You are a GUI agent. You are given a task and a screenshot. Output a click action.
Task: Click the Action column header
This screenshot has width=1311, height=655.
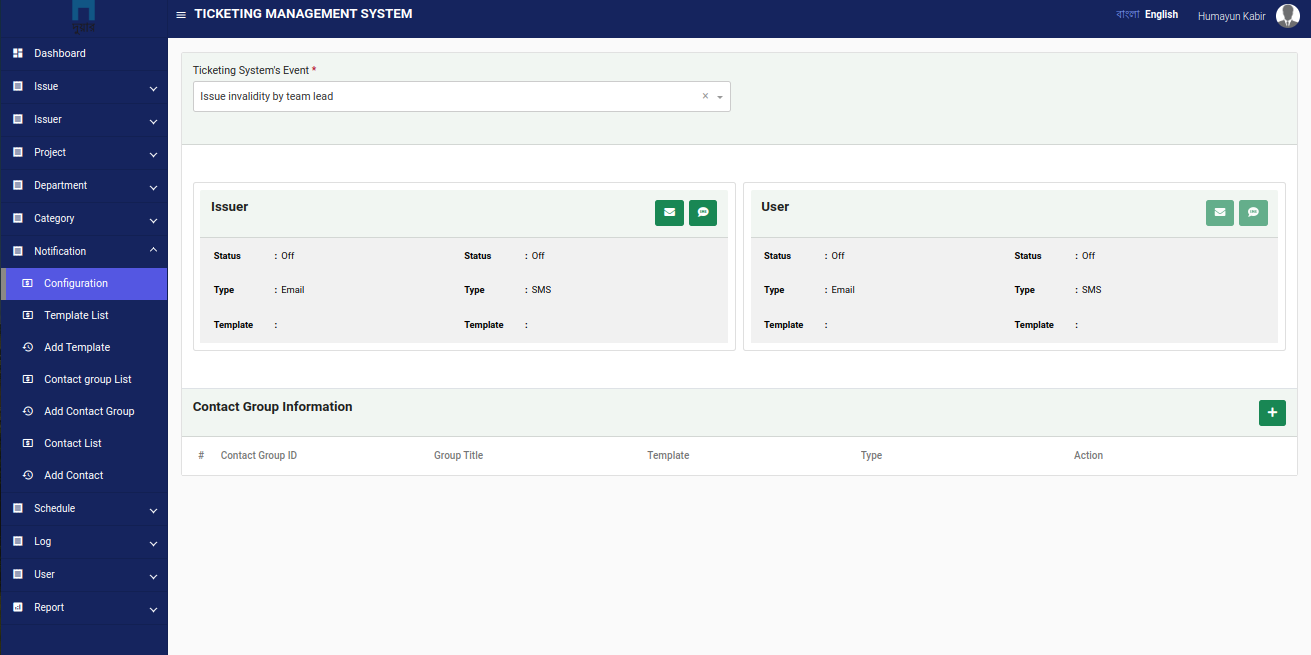(x=1088, y=456)
